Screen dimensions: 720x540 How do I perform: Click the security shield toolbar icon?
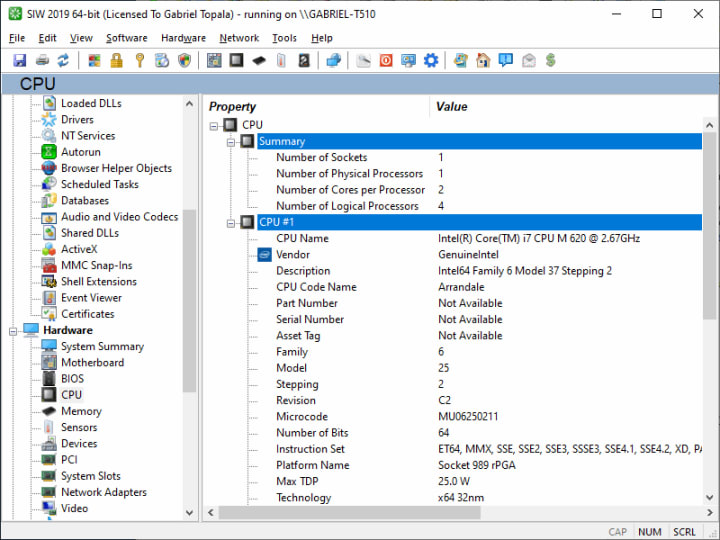[x=185, y=60]
